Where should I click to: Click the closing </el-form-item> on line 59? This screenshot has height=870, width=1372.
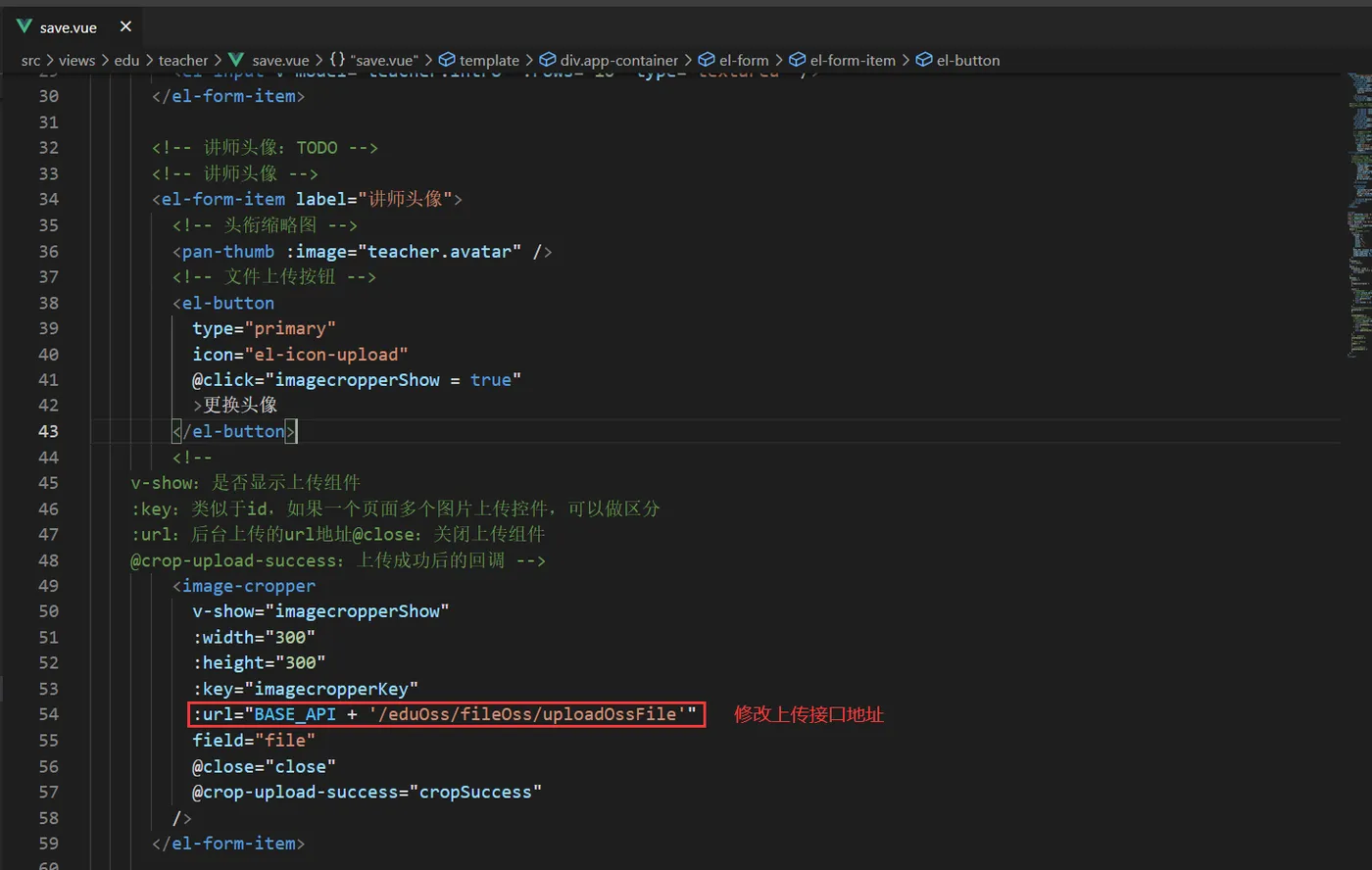point(228,844)
